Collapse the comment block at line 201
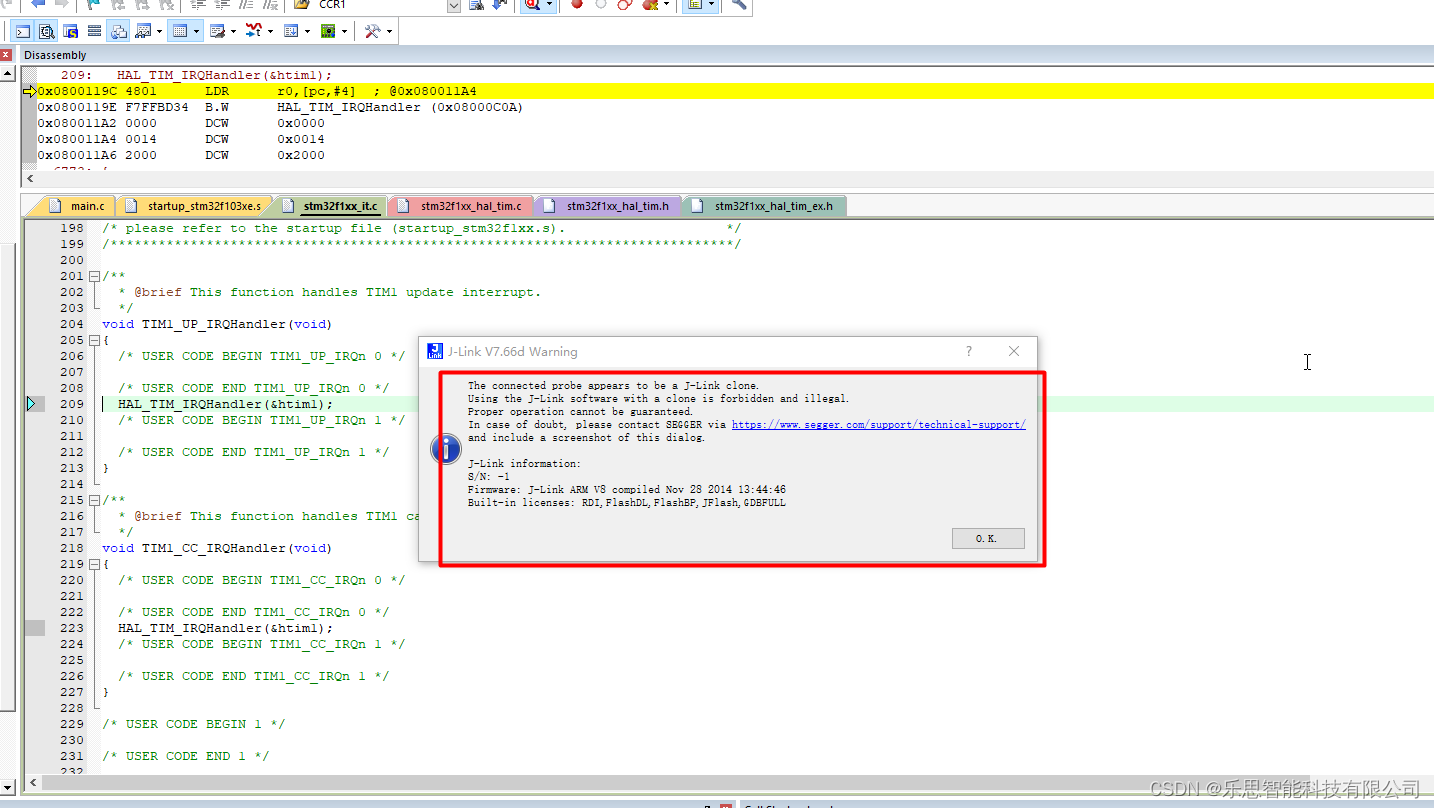The image size is (1434, 808). point(94,276)
